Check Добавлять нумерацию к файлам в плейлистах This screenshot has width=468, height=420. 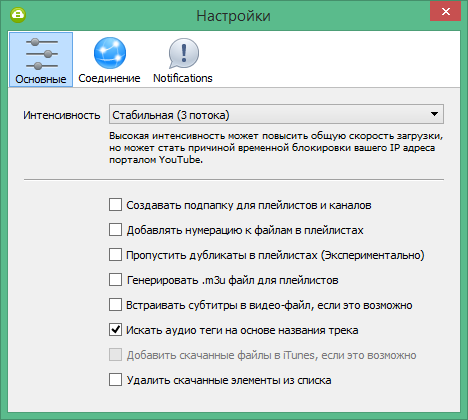(x=115, y=230)
